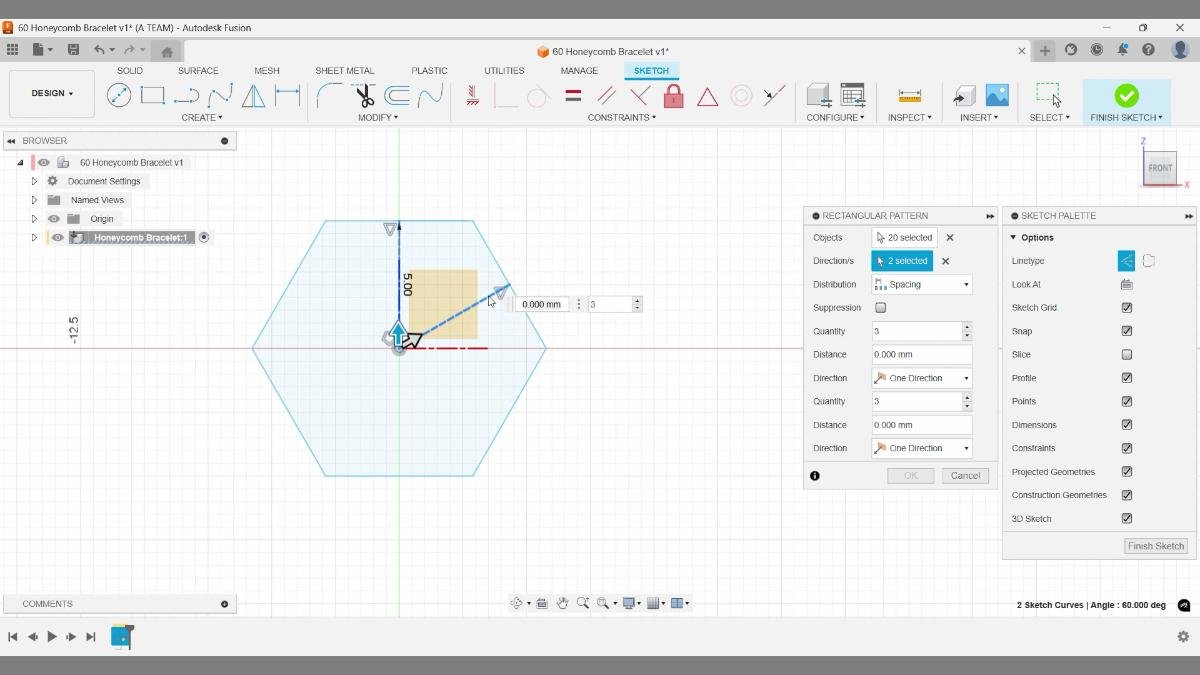The width and height of the screenshot is (1200, 675).
Task: Apply the Fix/UnFix lock constraint
Action: click(673, 95)
